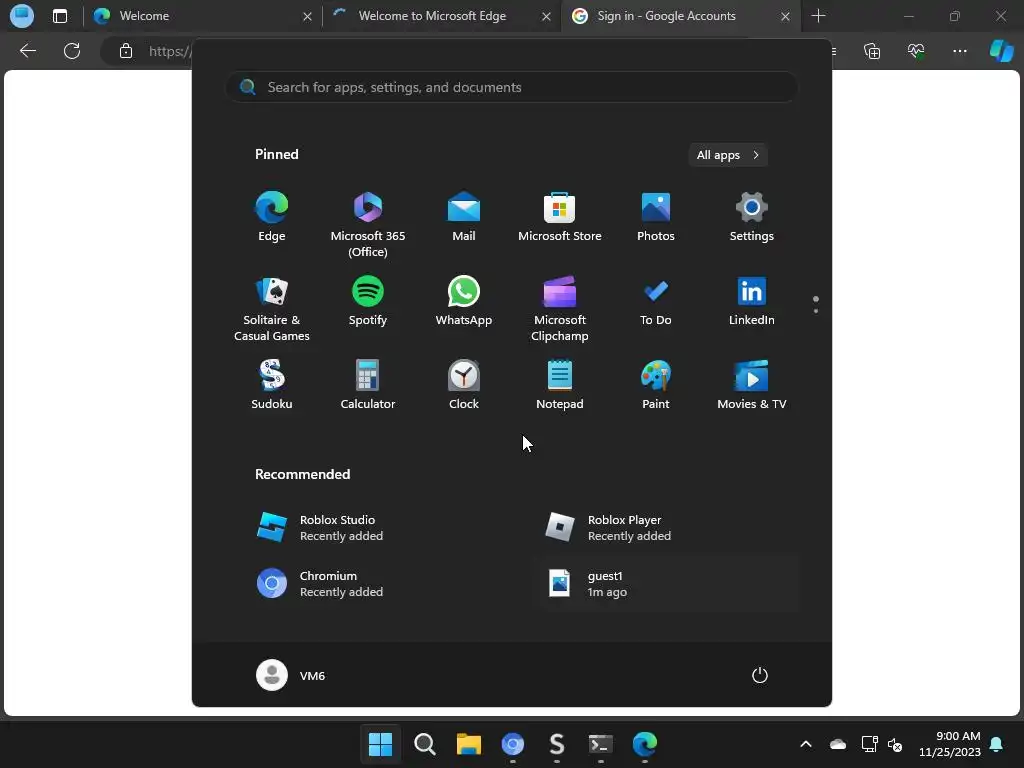The image size is (1024, 768).
Task: Open the LinkedIn app
Action: tap(752, 301)
